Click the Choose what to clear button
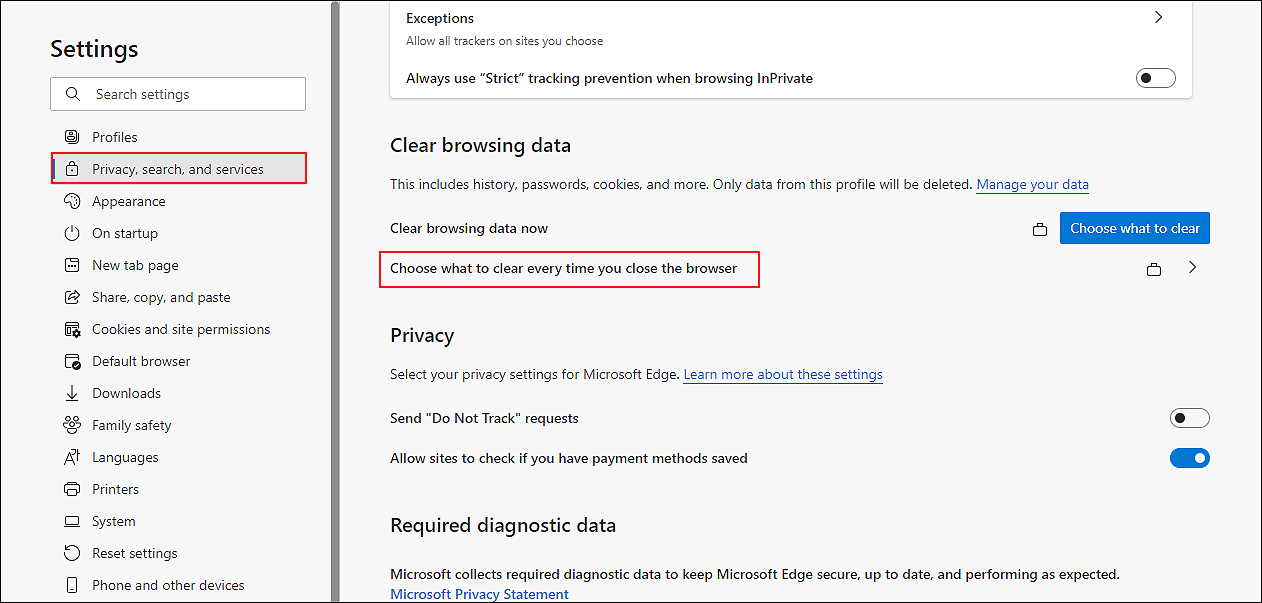The image size is (1262, 603). pos(1134,228)
